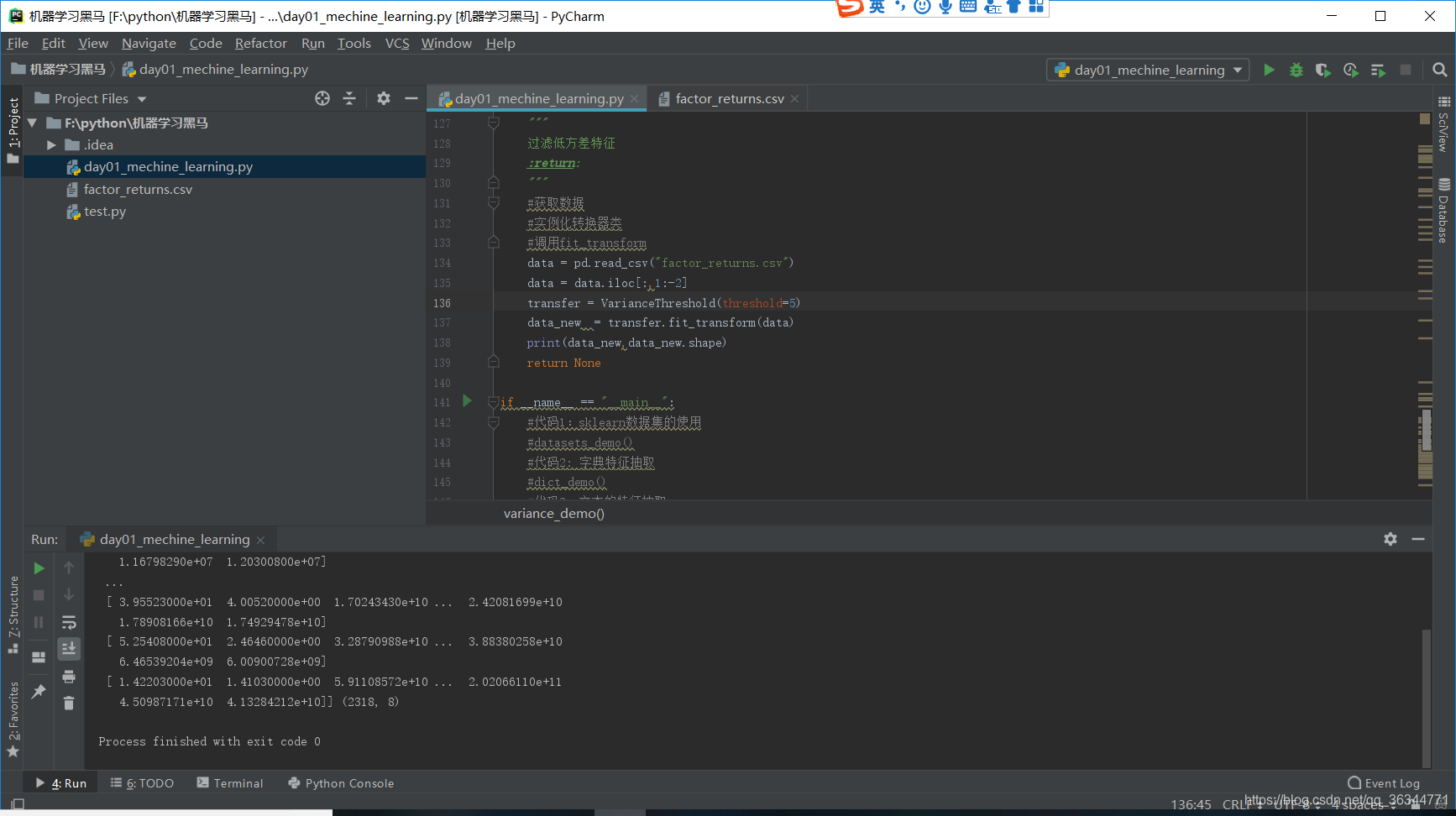Pin the Run tab
This screenshot has width=1456, height=816.
coord(39,692)
